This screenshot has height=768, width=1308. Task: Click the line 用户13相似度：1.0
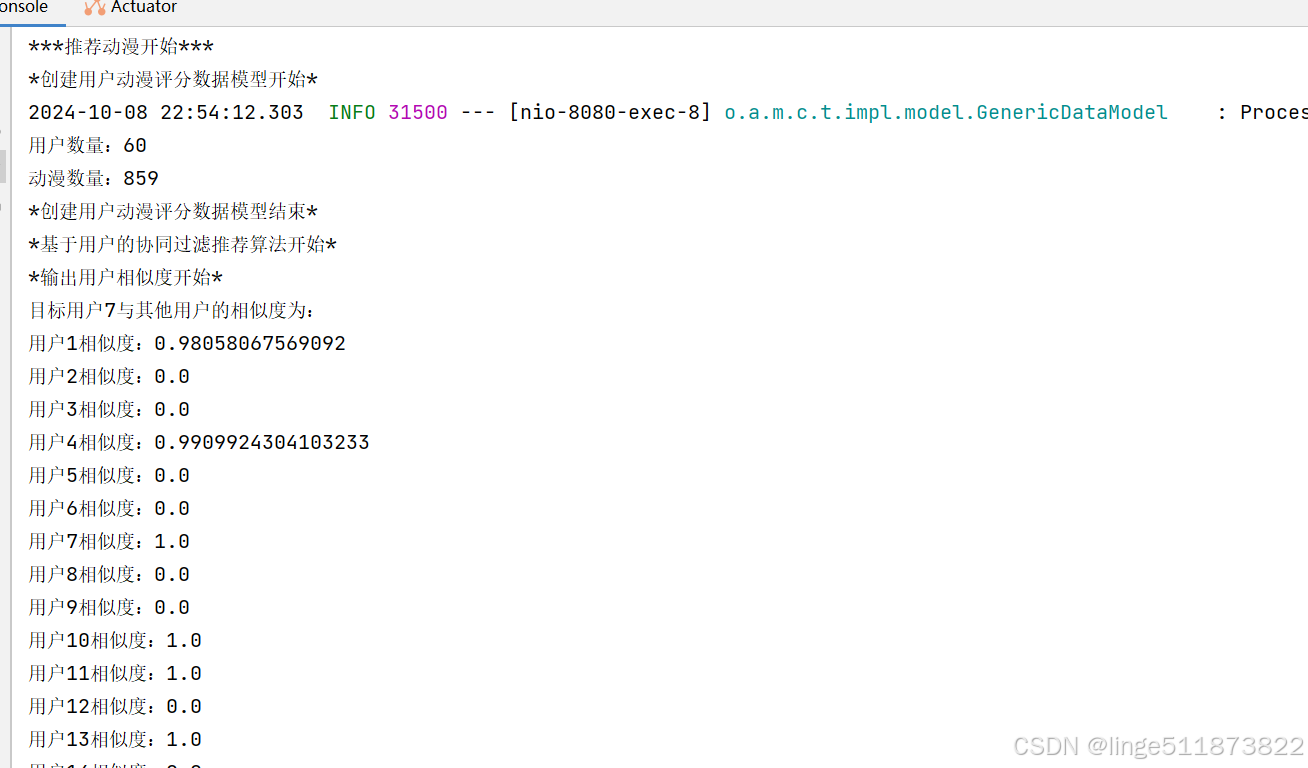[115, 740]
